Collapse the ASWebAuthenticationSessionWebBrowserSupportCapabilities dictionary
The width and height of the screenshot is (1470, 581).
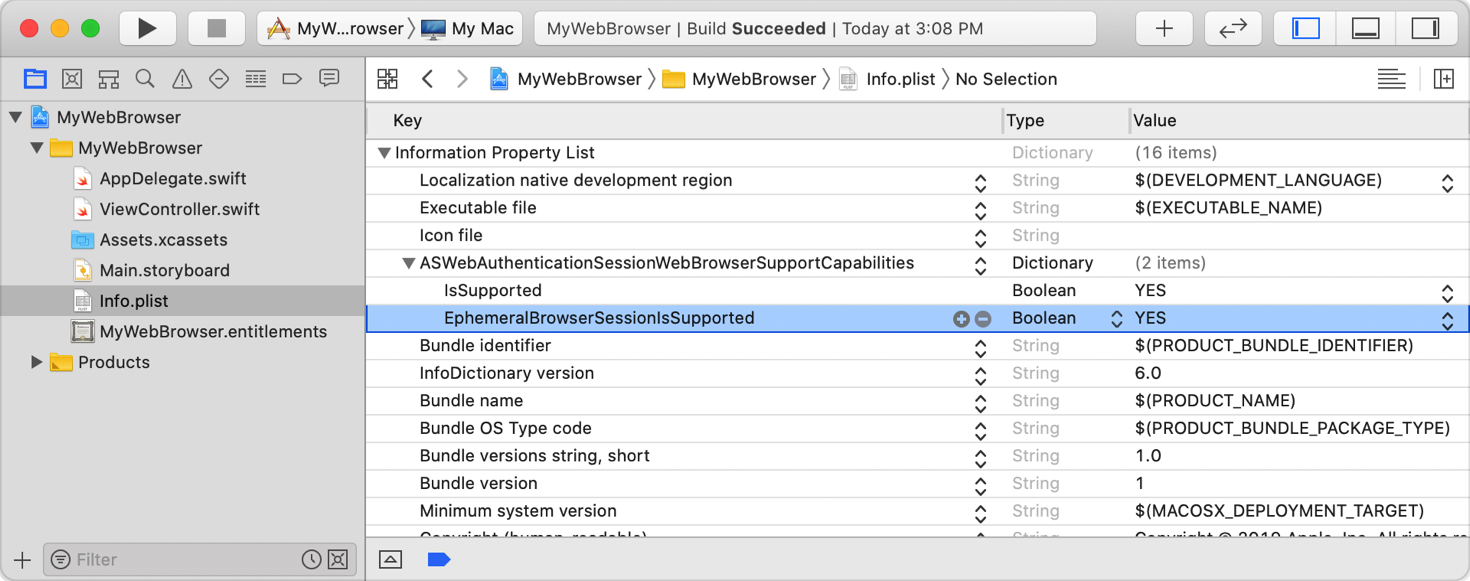pyautogui.click(x=408, y=263)
